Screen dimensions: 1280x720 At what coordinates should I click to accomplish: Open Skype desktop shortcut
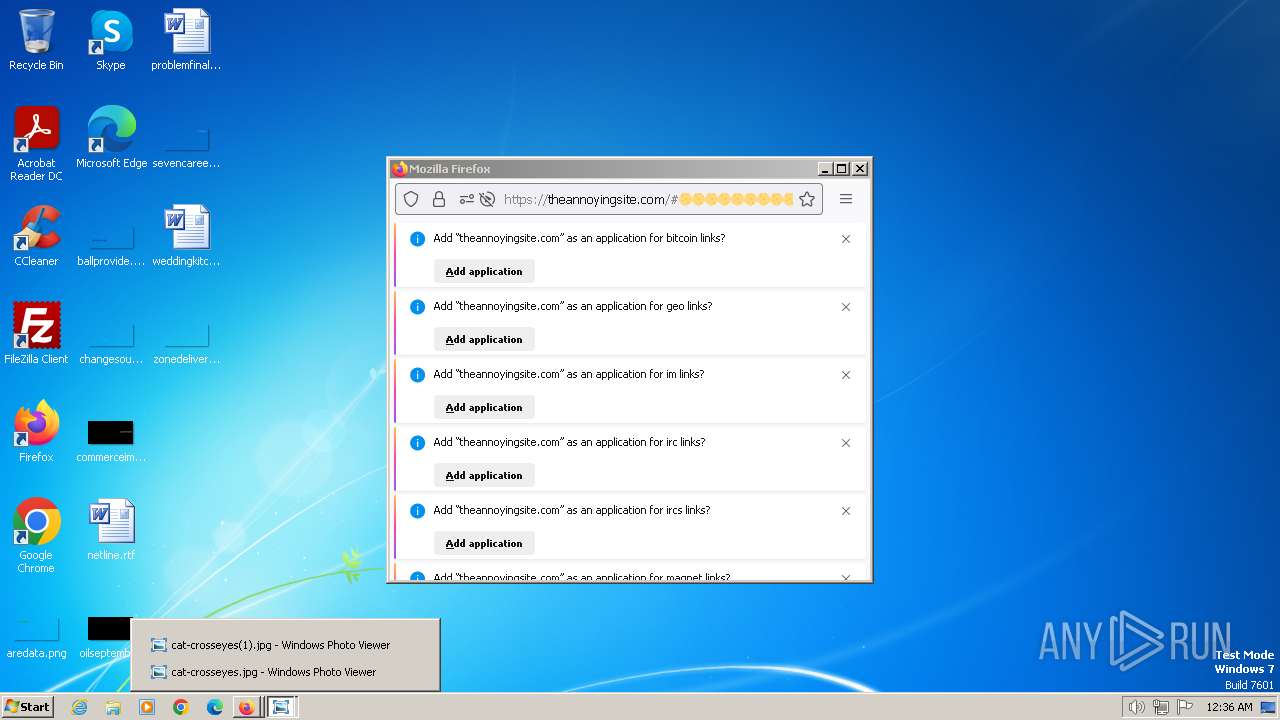pyautogui.click(x=110, y=41)
